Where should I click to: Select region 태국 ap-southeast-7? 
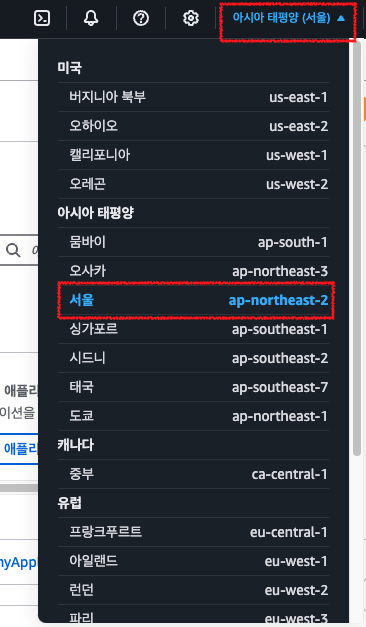pyautogui.click(x=193, y=387)
